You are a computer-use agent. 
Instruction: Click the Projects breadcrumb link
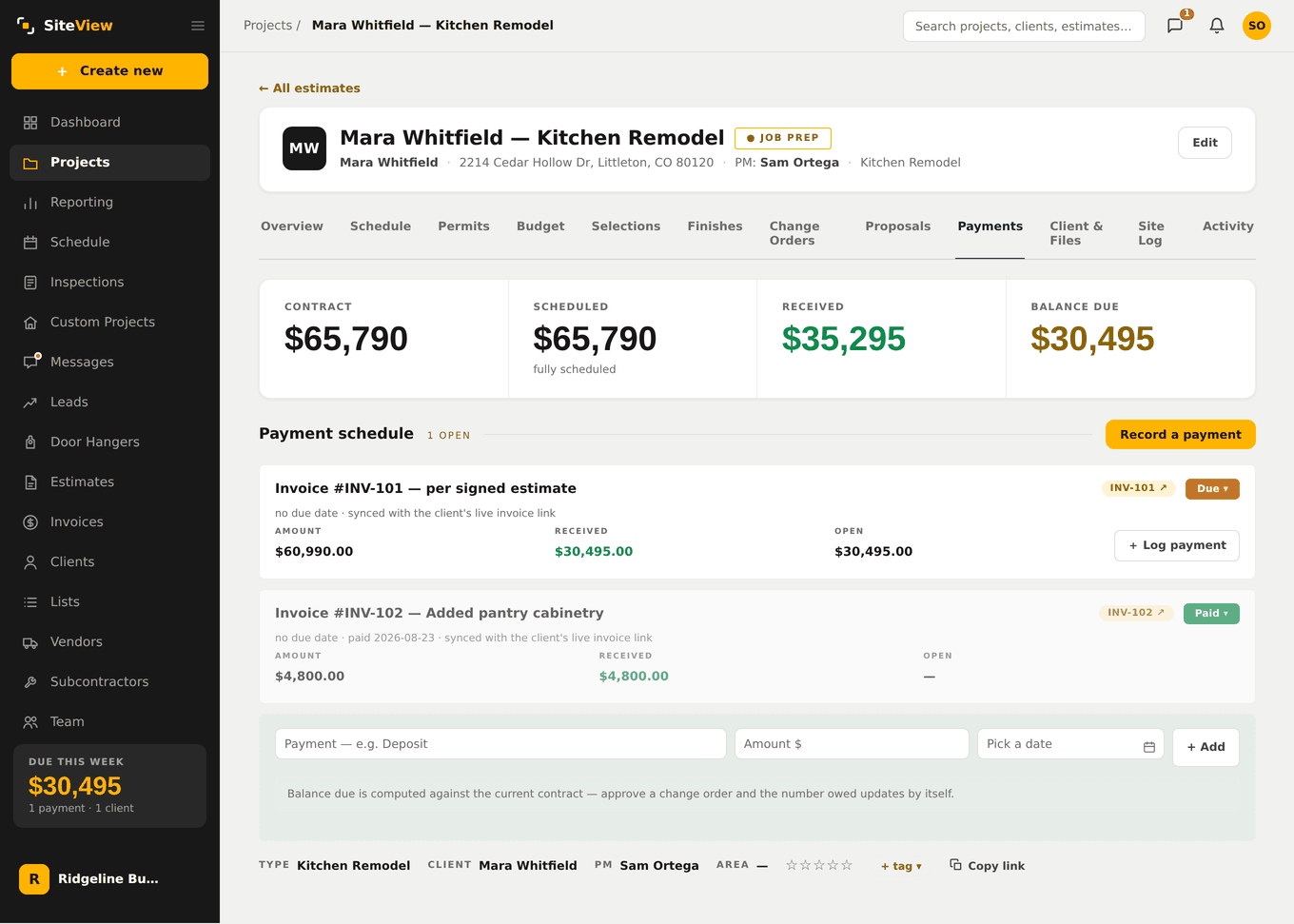coord(267,26)
